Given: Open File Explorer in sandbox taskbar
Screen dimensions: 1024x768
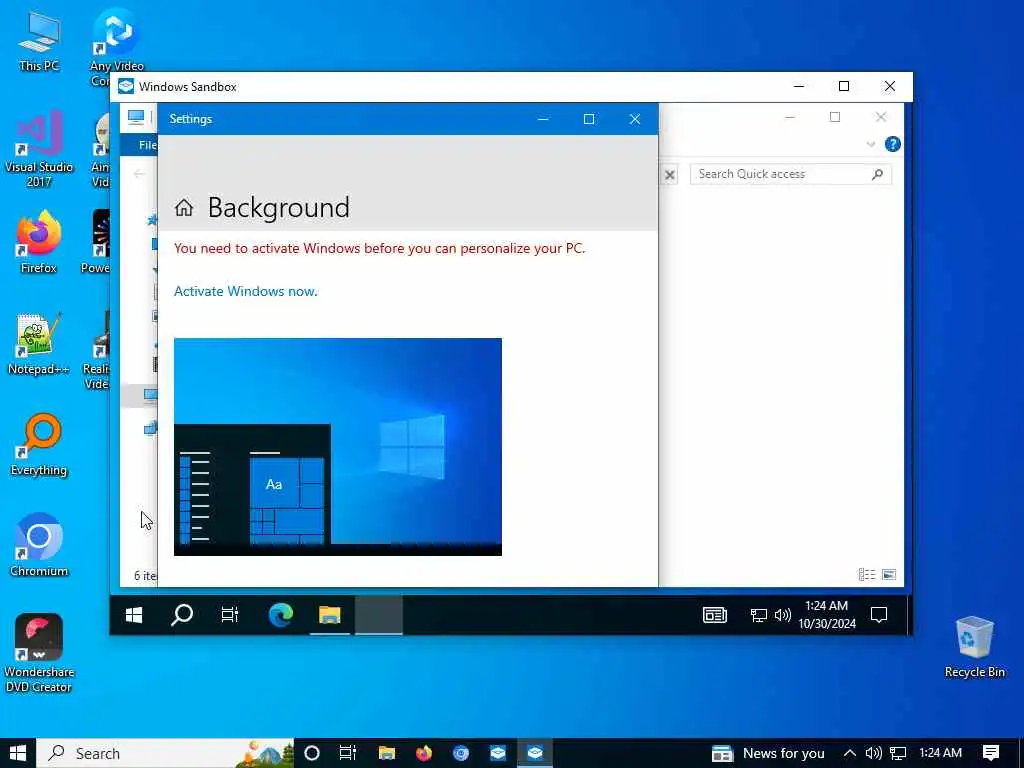Looking at the screenshot, I should pyautogui.click(x=330, y=615).
